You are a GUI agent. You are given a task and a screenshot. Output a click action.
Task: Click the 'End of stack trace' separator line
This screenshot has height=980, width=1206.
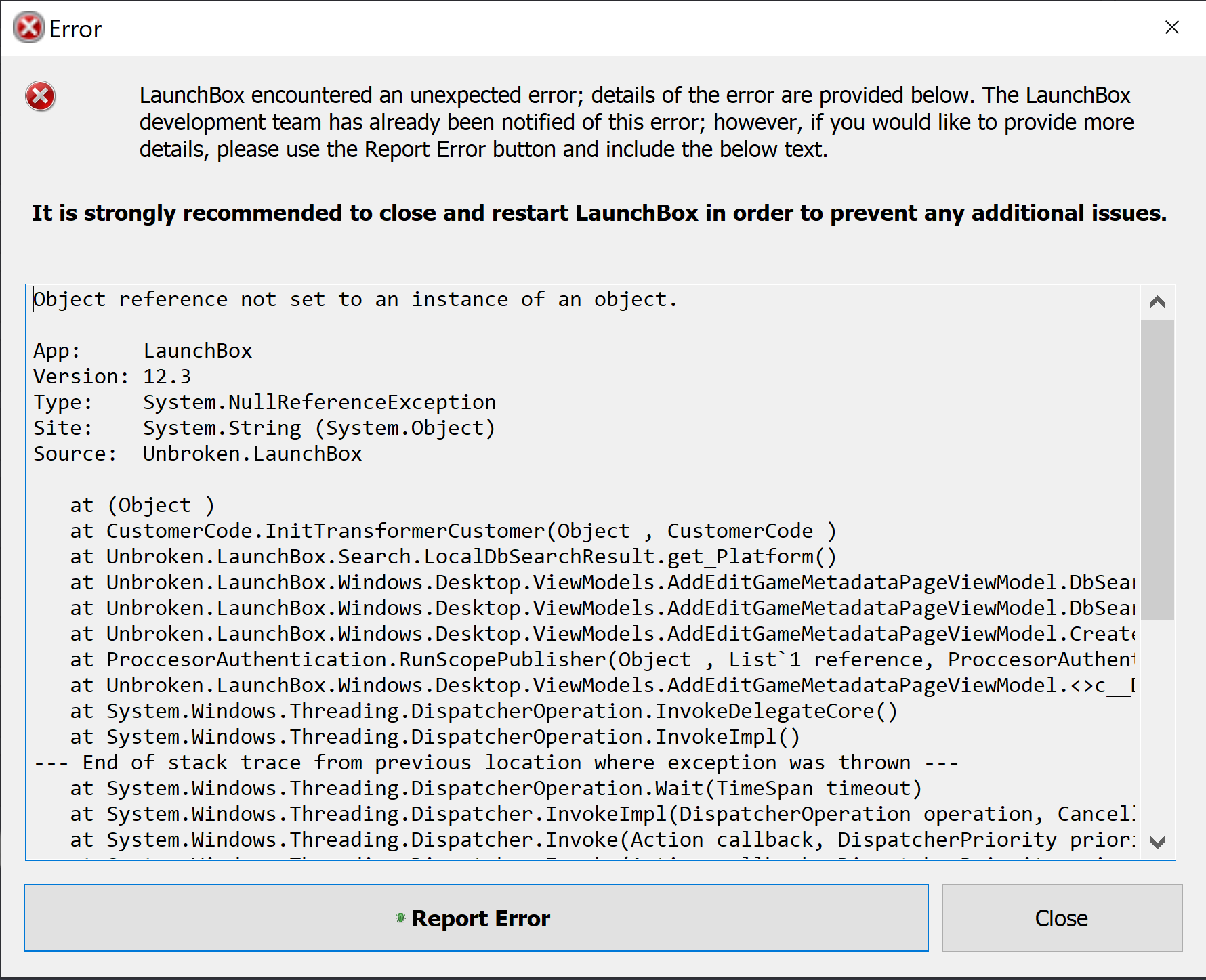tap(496, 763)
